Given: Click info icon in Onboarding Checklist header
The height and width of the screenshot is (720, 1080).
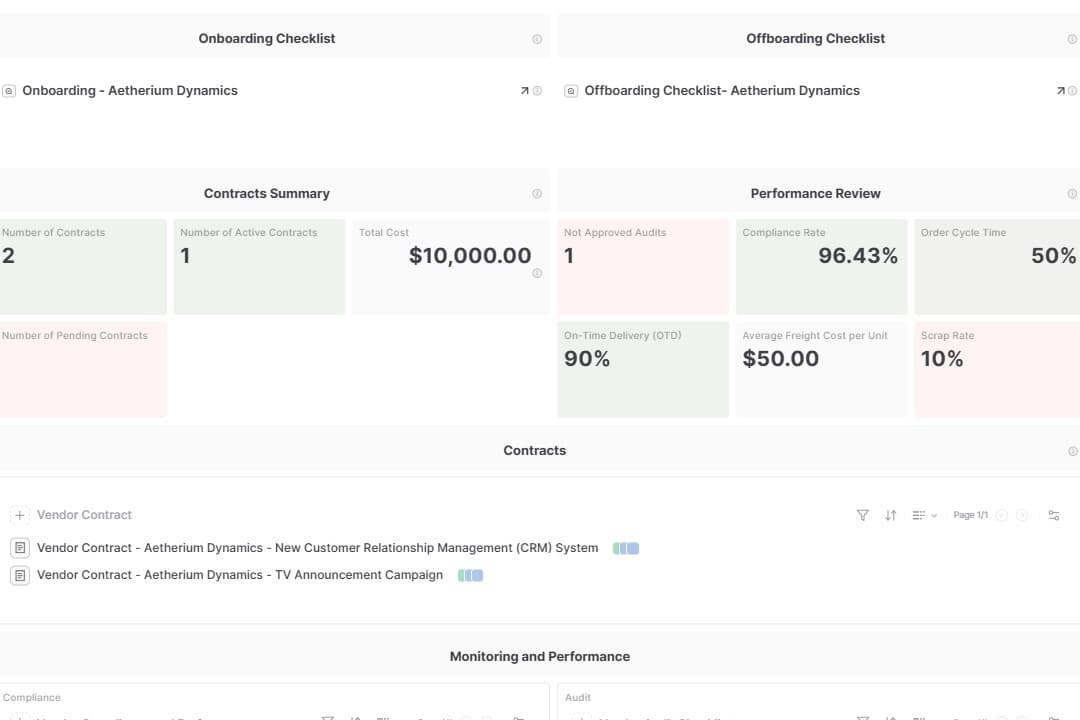Looking at the screenshot, I should click(x=537, y=39).
